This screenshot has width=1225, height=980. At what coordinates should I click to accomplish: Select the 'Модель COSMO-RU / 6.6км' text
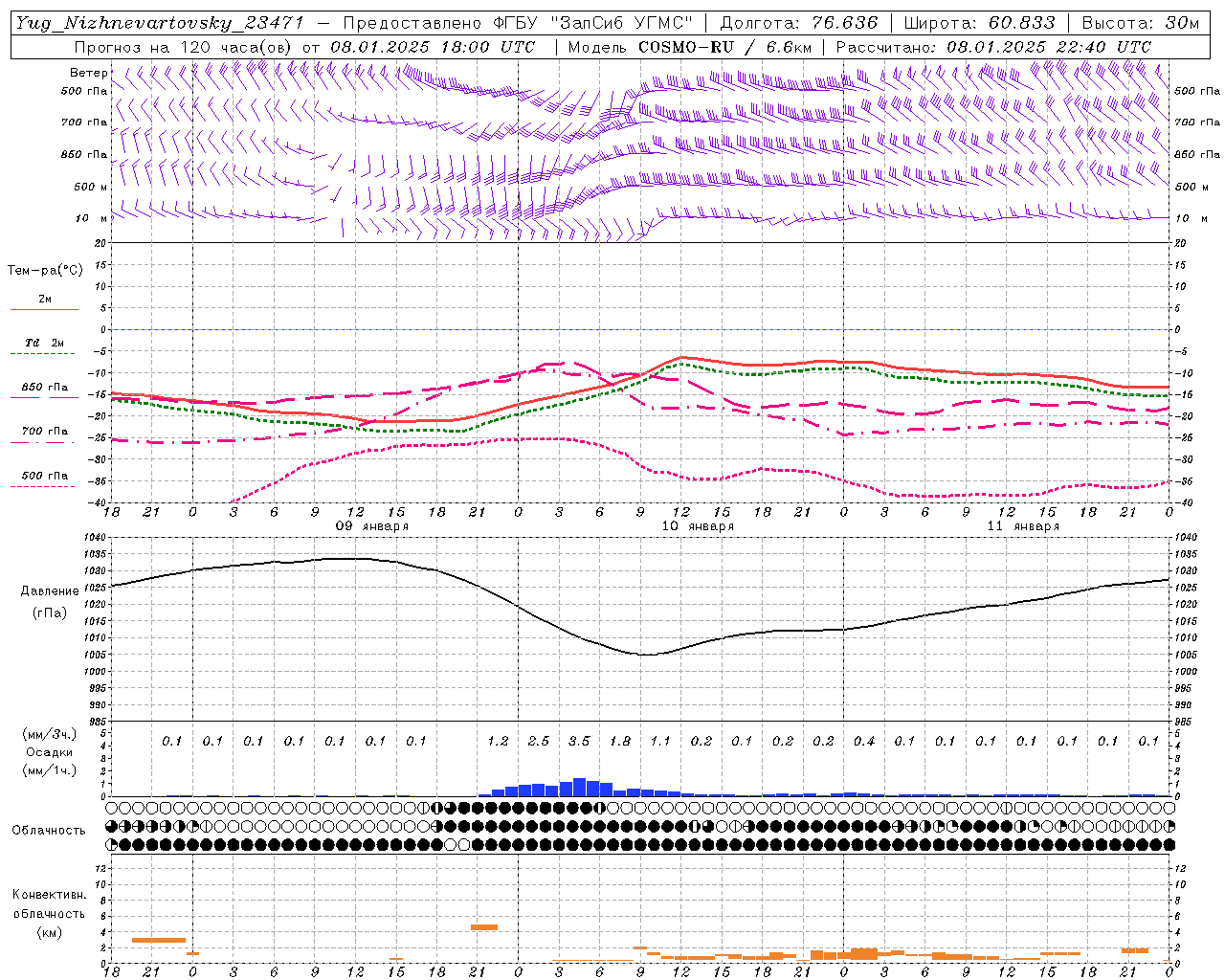tap(690, 47)
